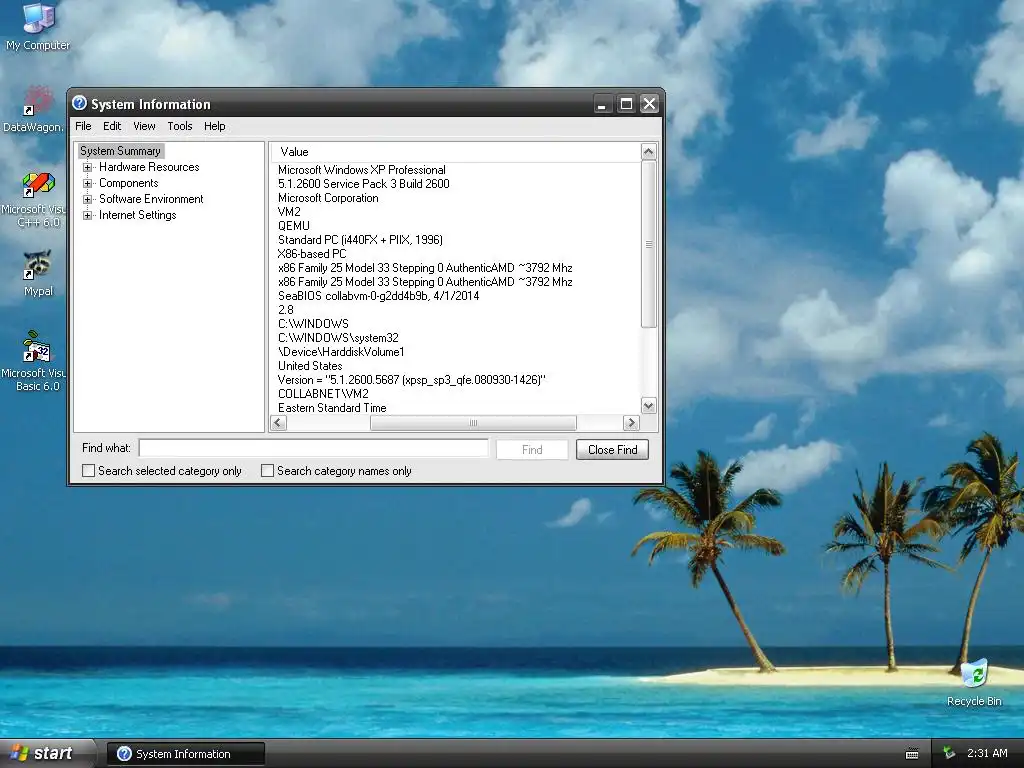Click the System Information title bar icon
Viewport: 1024px width, 768px height.
tap(80, 103)
